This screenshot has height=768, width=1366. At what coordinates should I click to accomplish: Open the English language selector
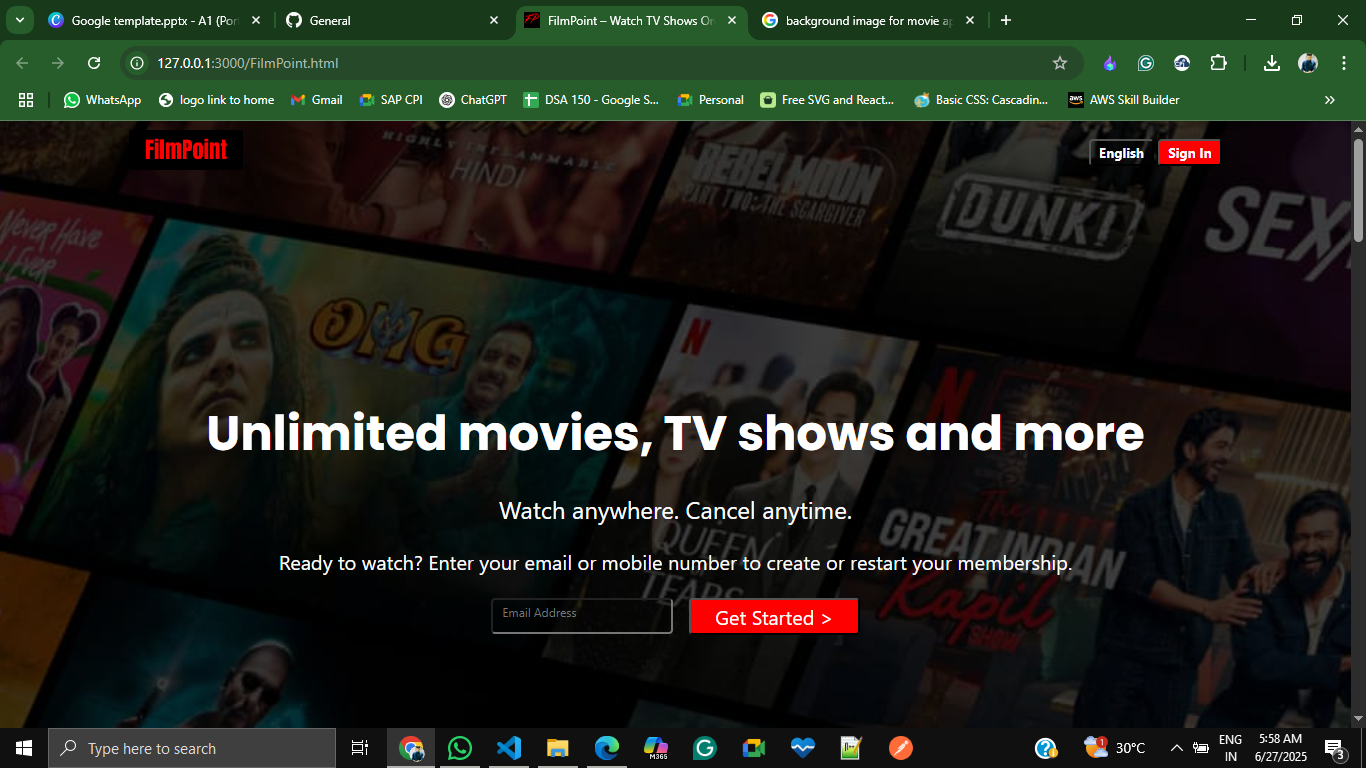click(1120, 152)
